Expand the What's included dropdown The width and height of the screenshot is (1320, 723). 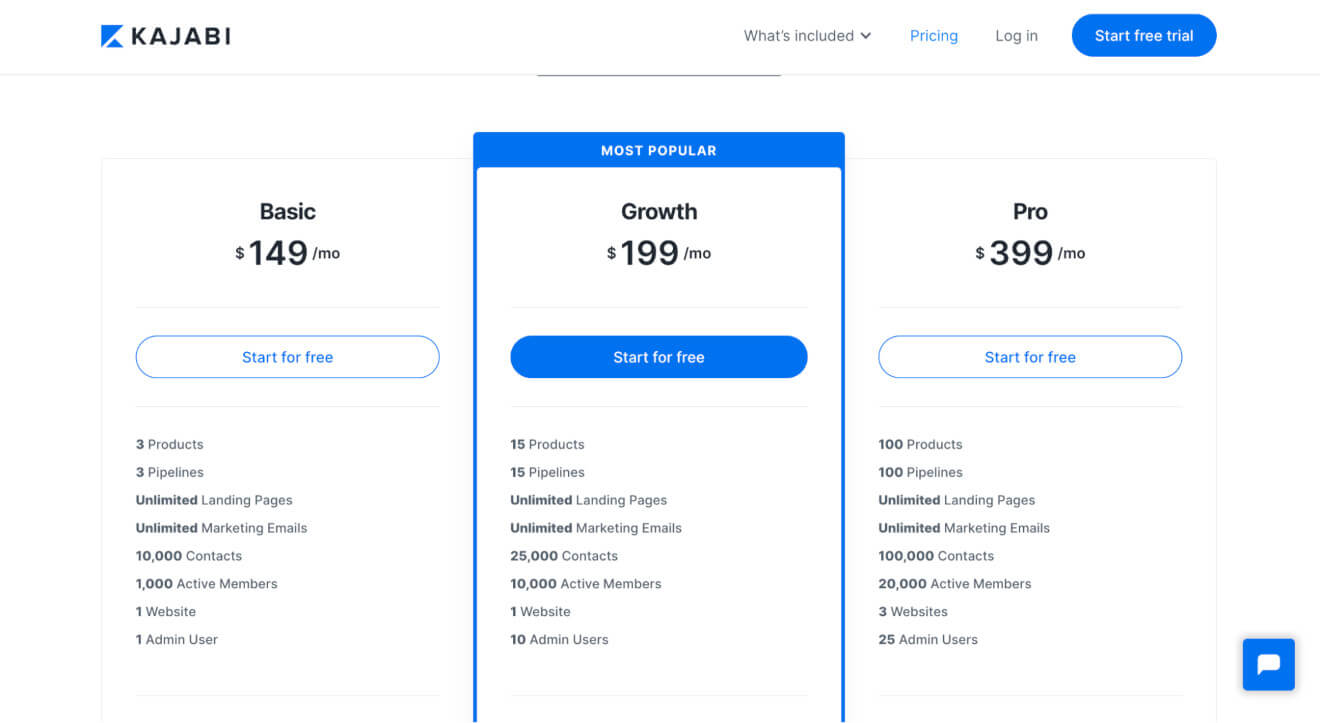[x=807, y=36]
